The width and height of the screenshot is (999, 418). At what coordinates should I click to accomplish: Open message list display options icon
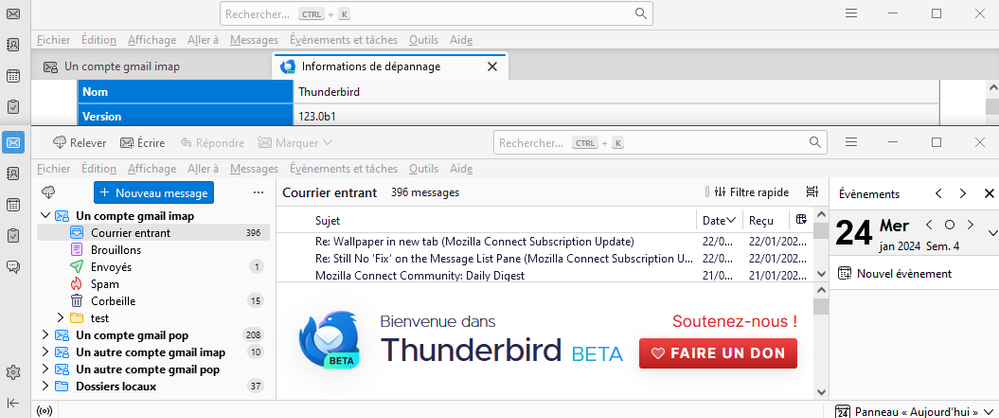tap(812, 192)
